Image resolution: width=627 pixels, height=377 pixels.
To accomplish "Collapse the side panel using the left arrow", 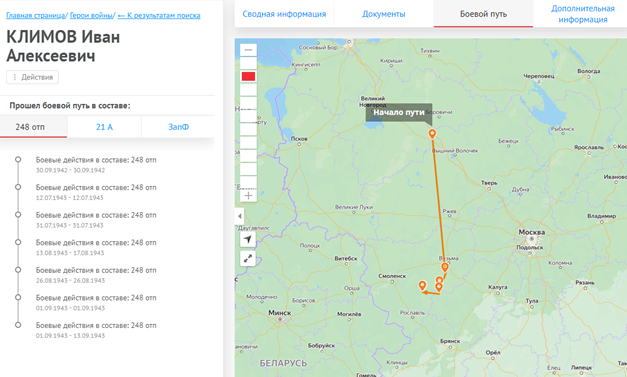I will [x=240, y=216].
